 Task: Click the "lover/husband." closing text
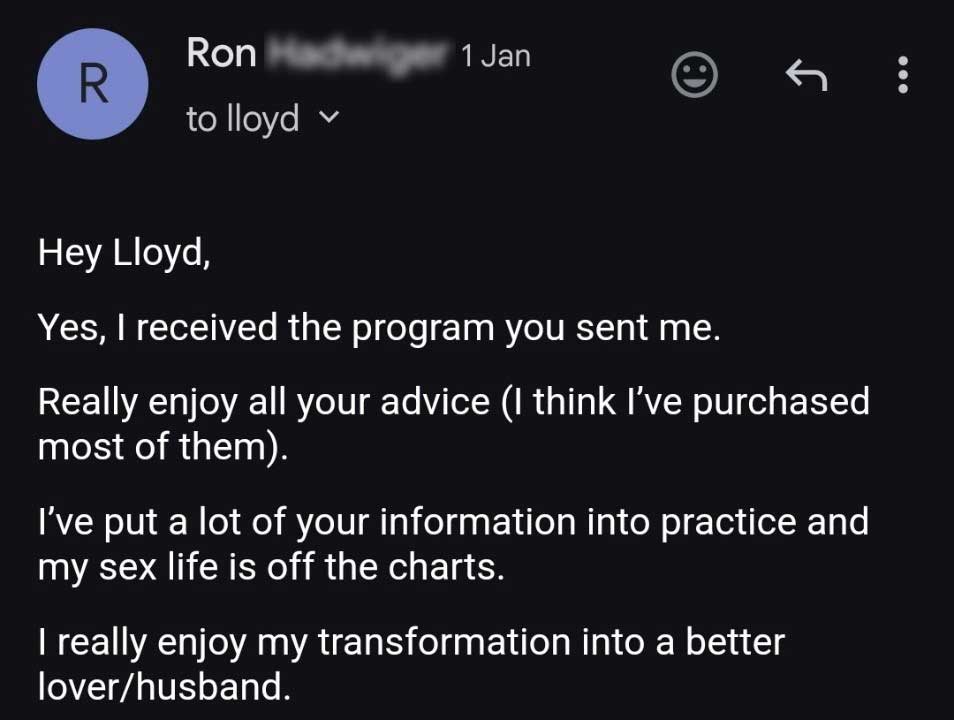(x=164, y=687)
